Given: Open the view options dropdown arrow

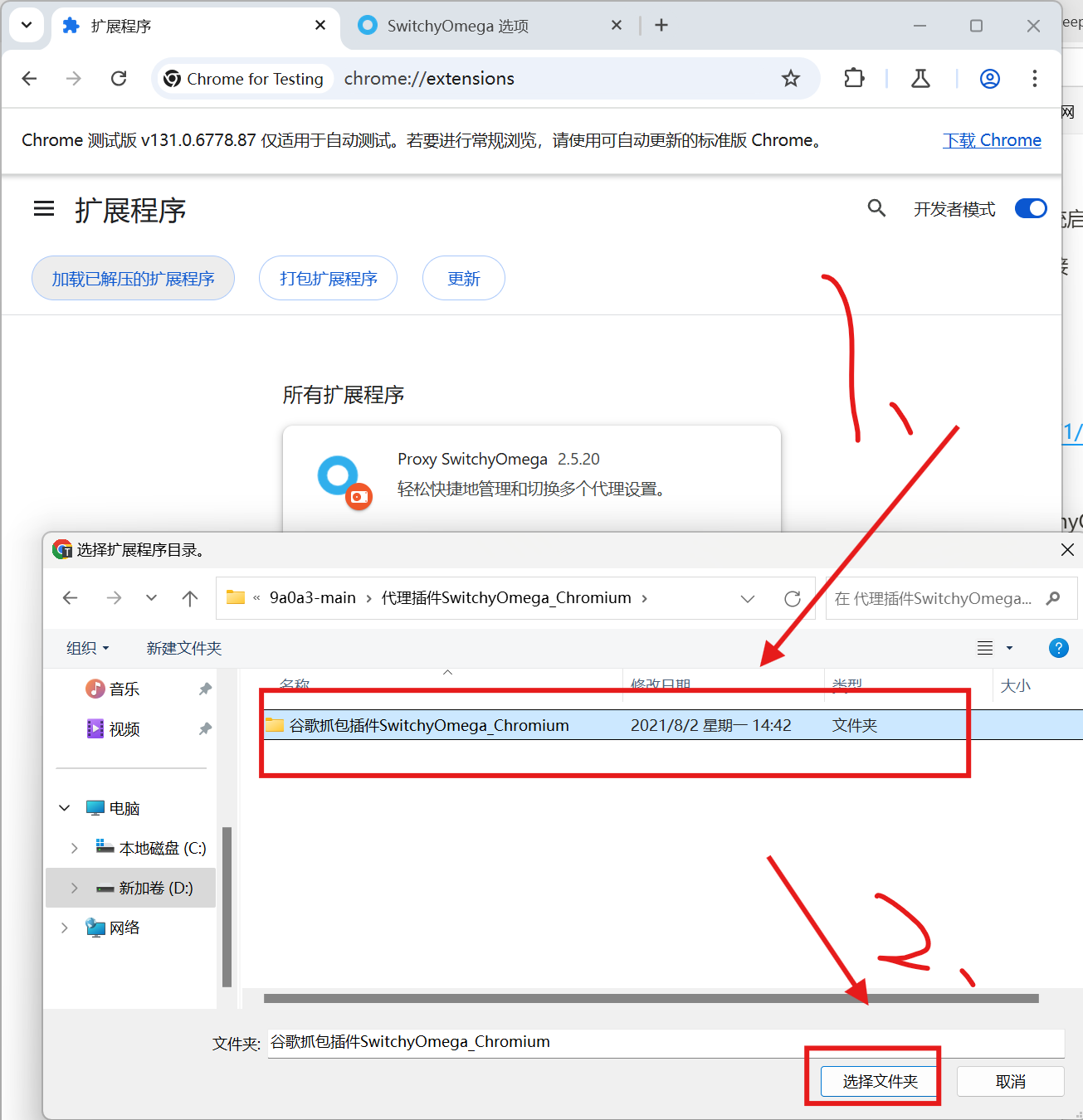Looking at the screenshot, I should point(1009,648).
